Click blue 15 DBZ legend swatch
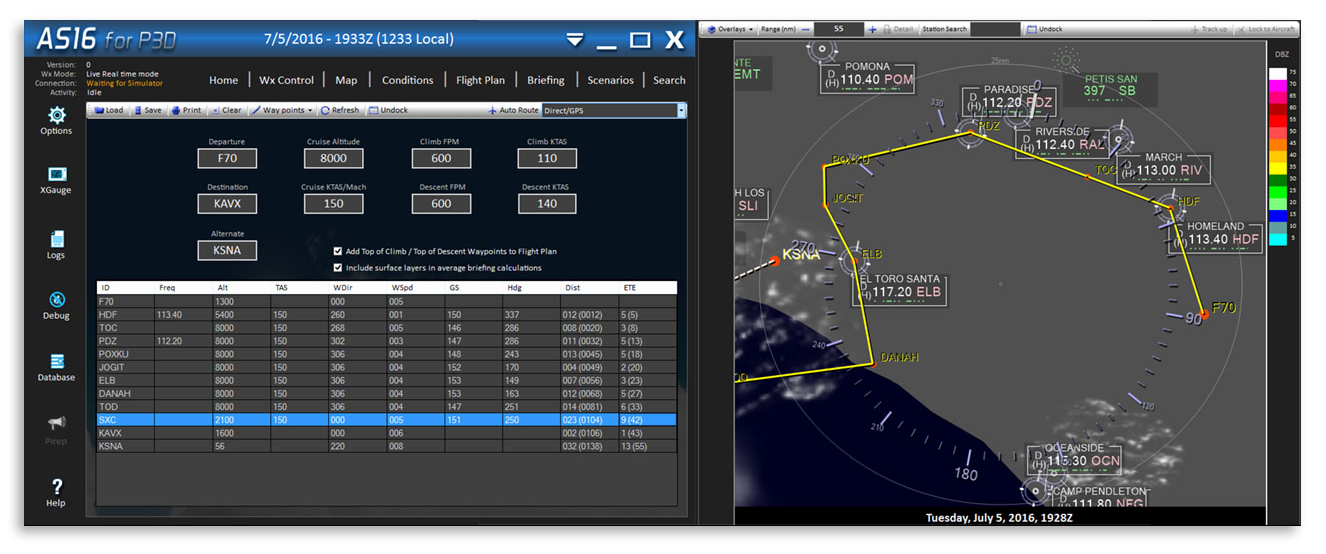This screenshot has height=554, width=1326. coord(1277,214)
